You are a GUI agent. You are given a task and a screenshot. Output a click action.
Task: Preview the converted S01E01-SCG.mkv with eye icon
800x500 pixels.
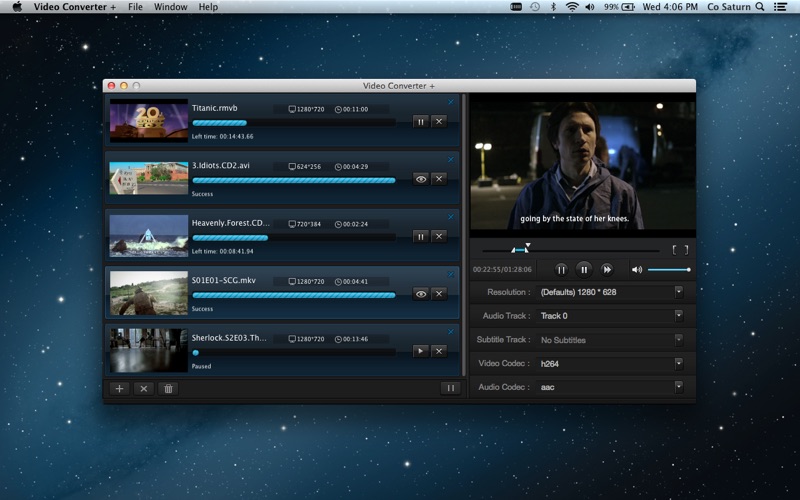[x=420, y=294]
